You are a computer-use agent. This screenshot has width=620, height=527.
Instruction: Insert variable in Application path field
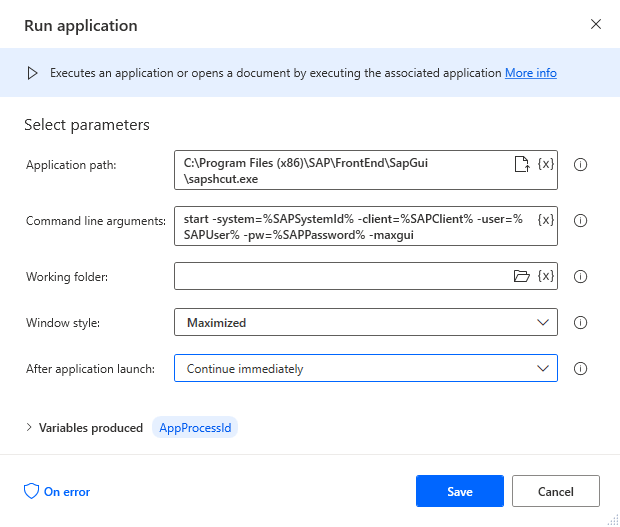(546, 164)
